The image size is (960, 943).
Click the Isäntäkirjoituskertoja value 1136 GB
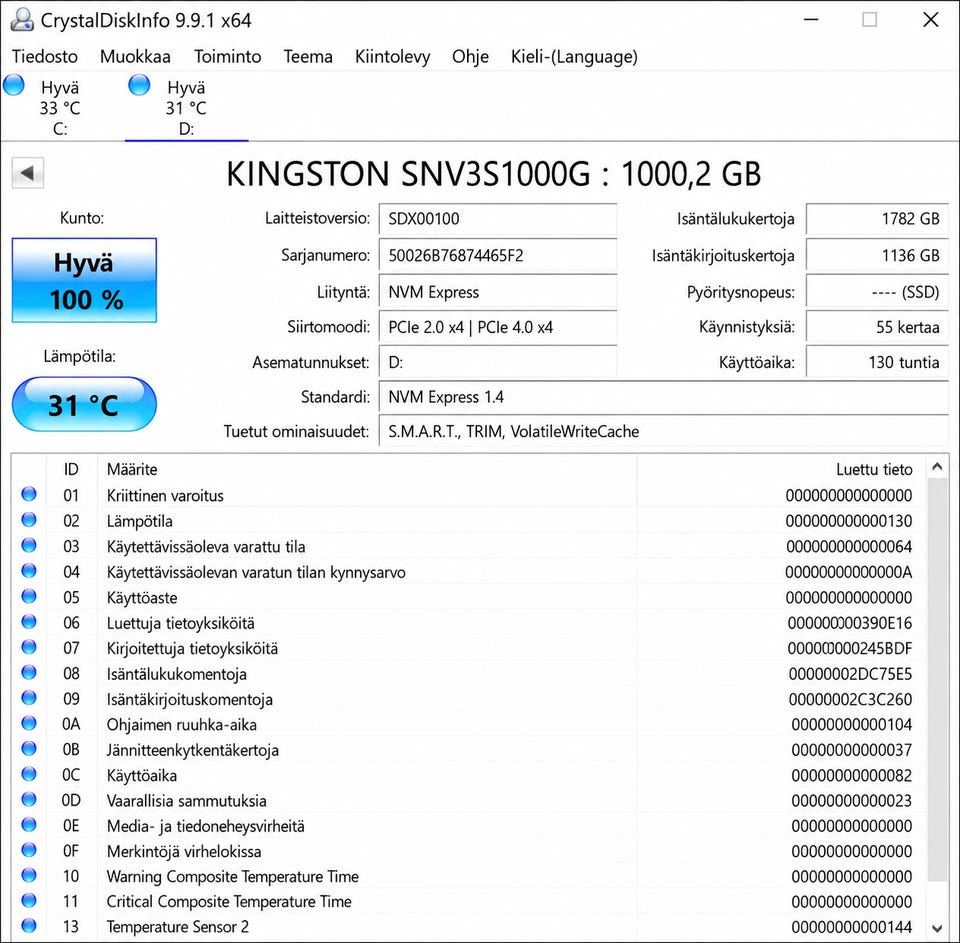pyautogui.click(x=877, y=255)
